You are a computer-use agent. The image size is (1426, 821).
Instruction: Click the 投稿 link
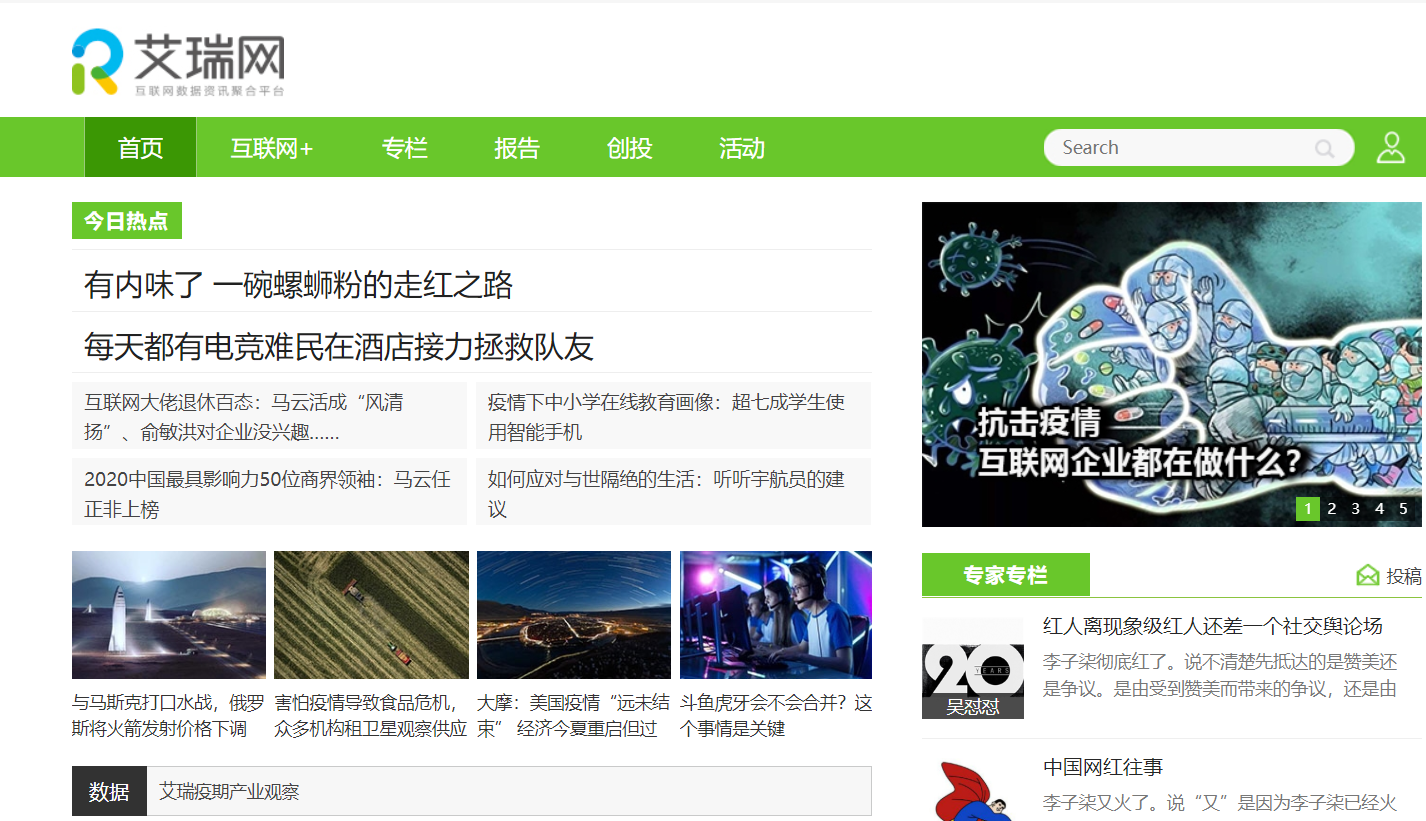(1403, 576)
